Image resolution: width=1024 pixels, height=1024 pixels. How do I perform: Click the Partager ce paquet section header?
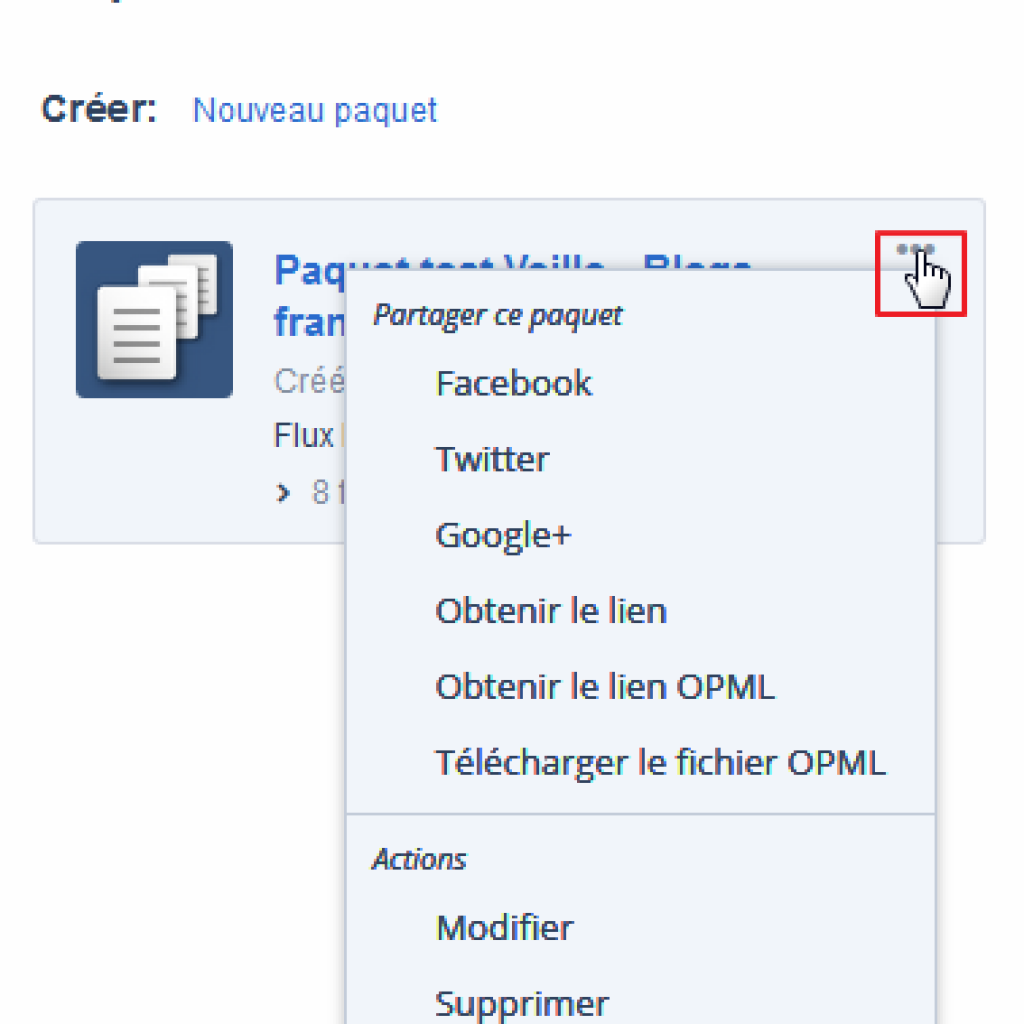pos(498,316)
